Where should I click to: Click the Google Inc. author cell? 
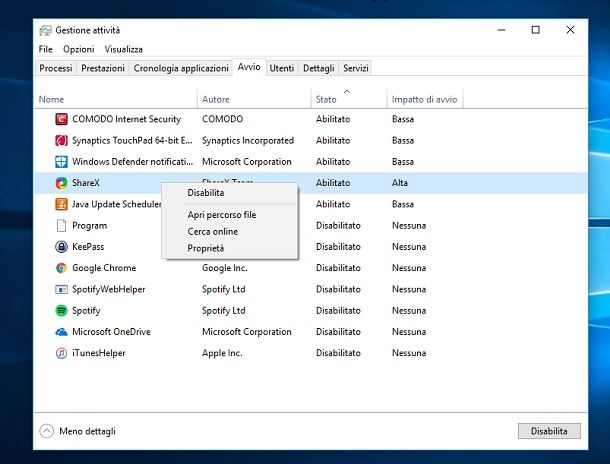click(x=225, y=268)
